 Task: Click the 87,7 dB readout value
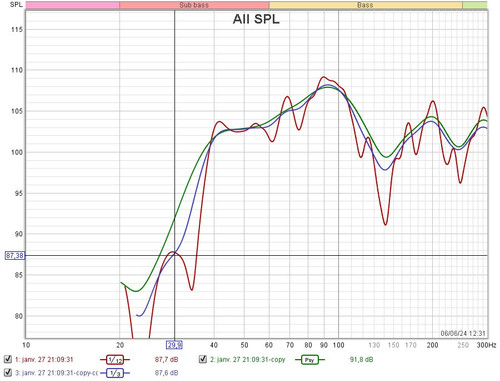tap(166, 360)
